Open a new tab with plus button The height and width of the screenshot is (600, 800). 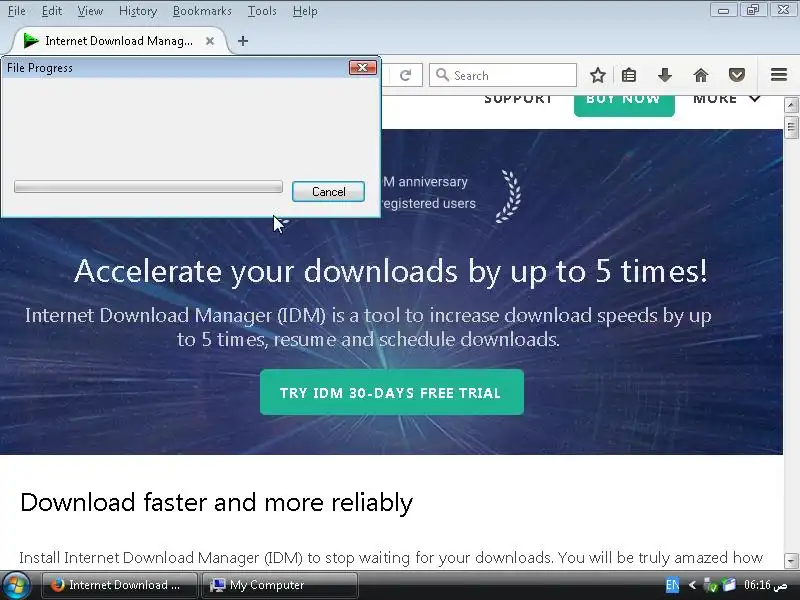coord(243,41)
